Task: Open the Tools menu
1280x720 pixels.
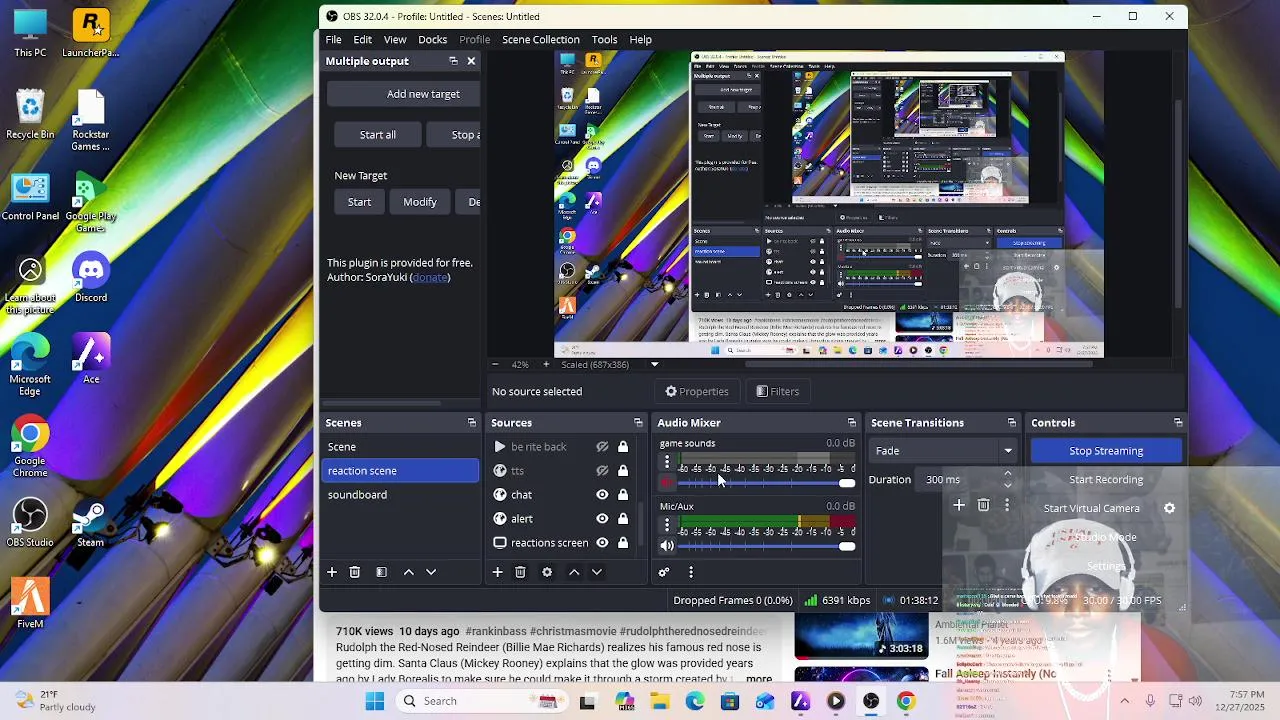Action: pos(604,40)
